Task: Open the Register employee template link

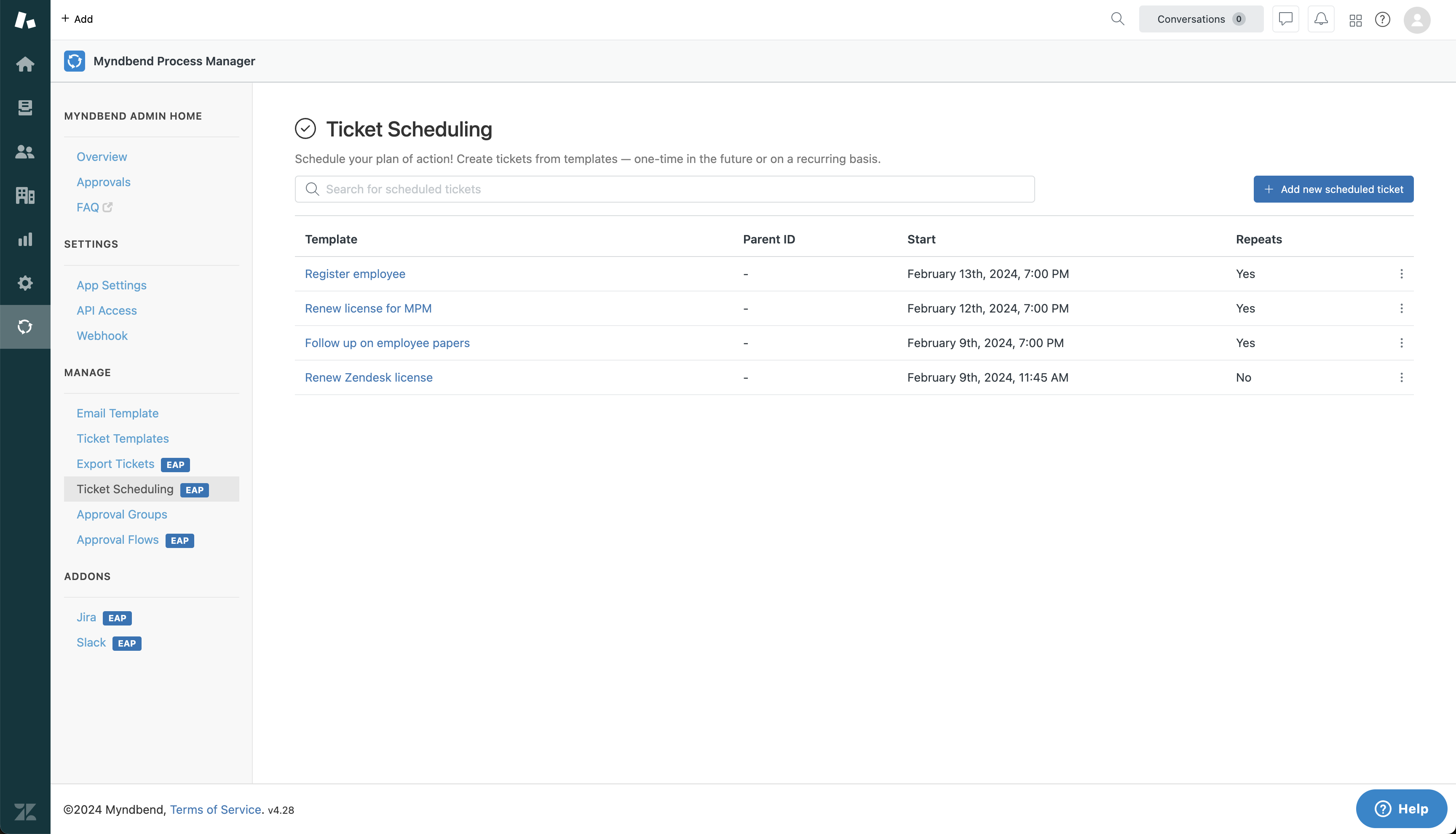Action: 355,274
